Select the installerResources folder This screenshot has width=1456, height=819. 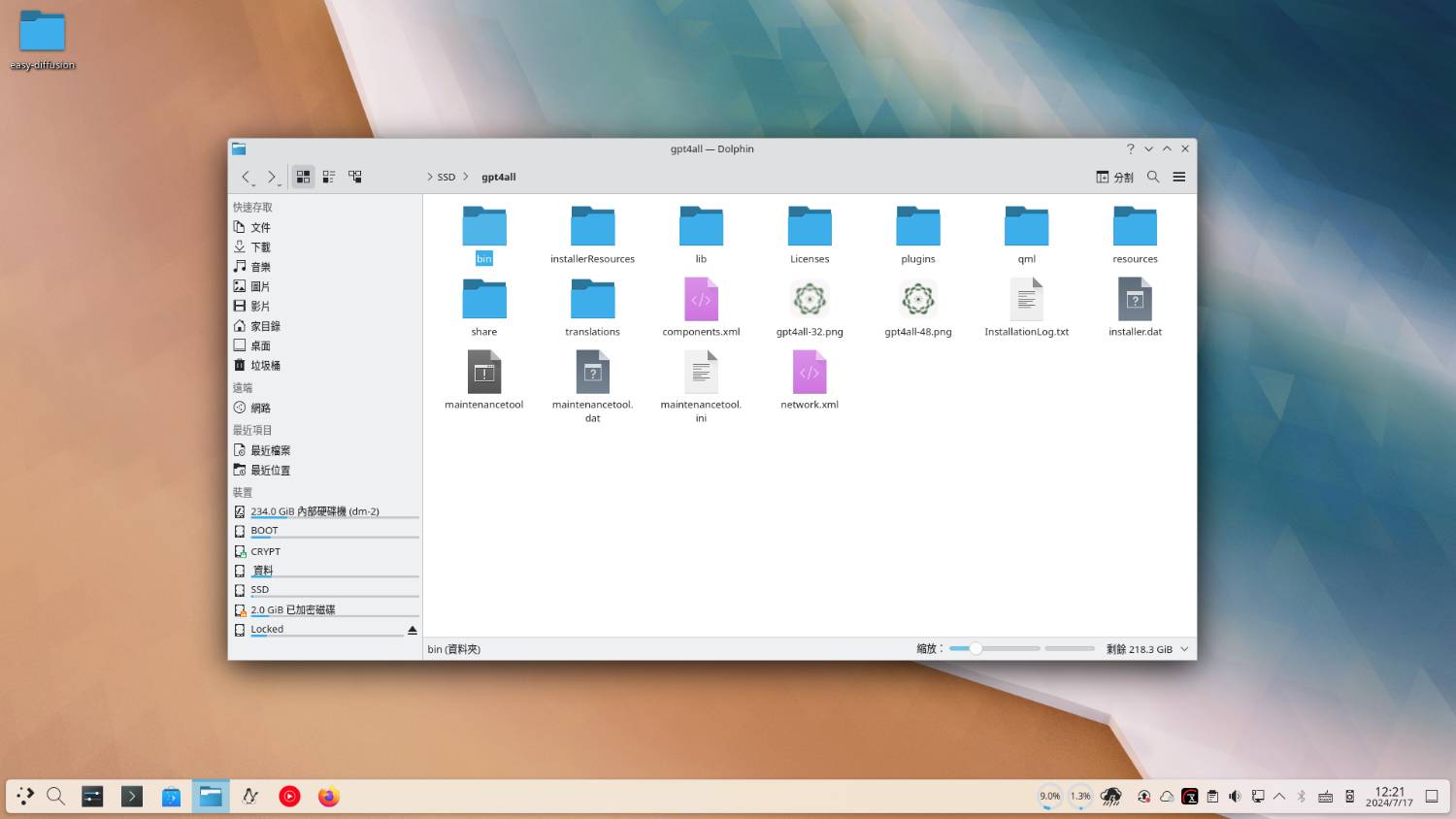593,234
